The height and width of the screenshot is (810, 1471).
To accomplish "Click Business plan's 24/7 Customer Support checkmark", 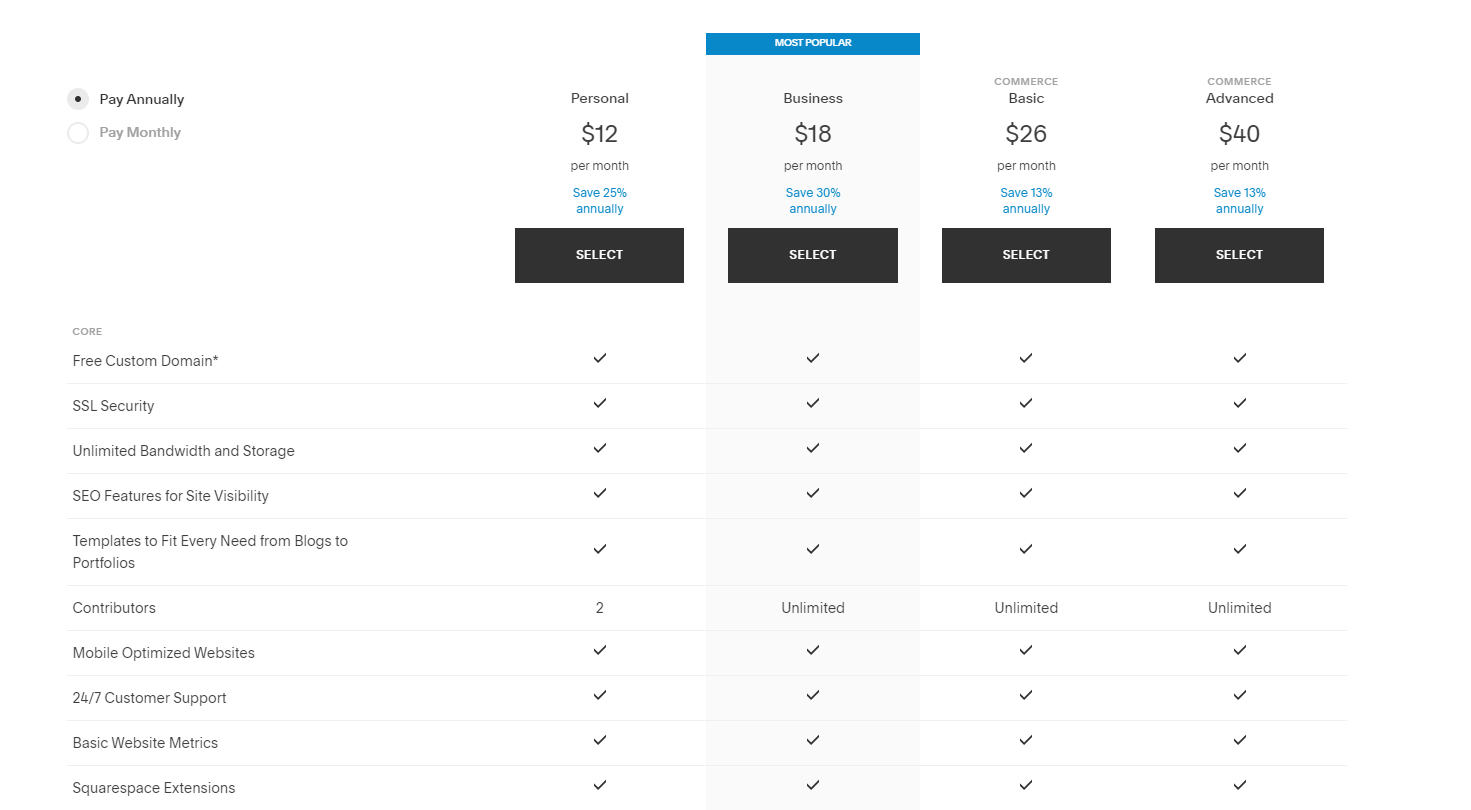I will (x=813, y=695).
